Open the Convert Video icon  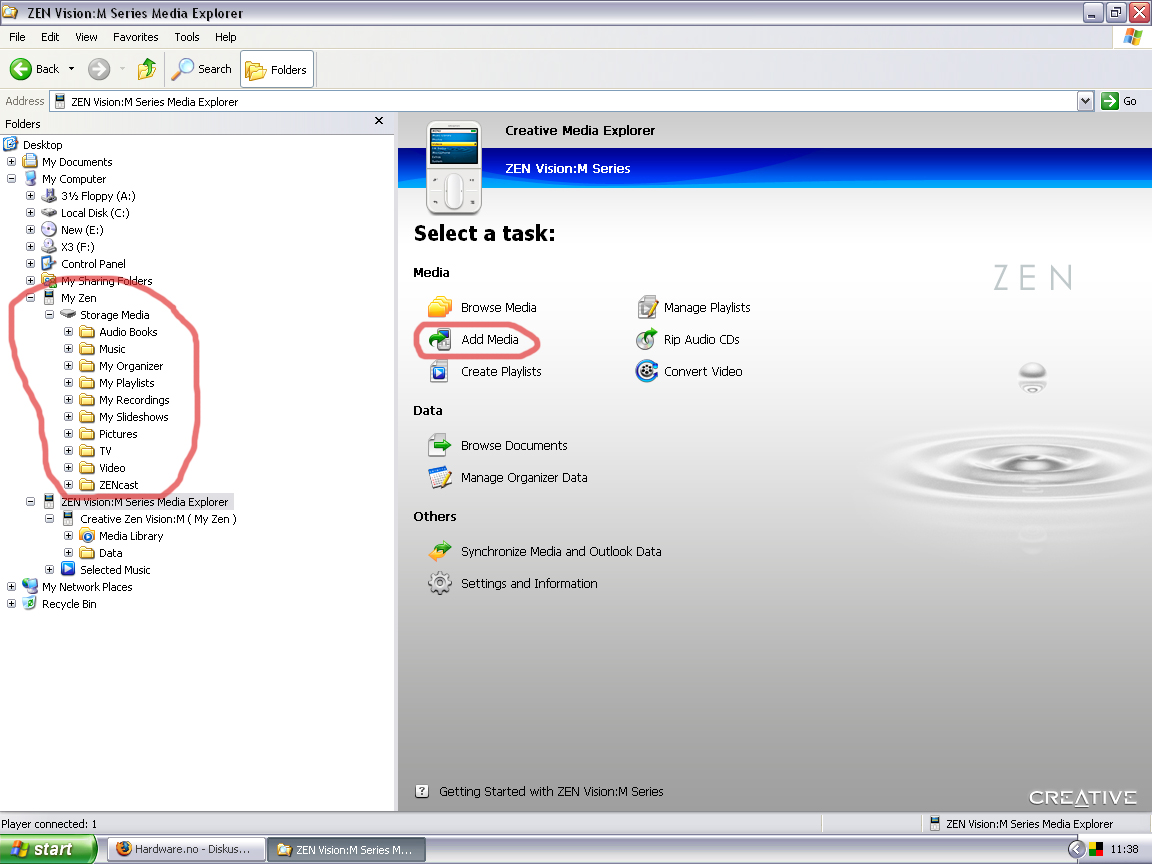click(647, 372)
